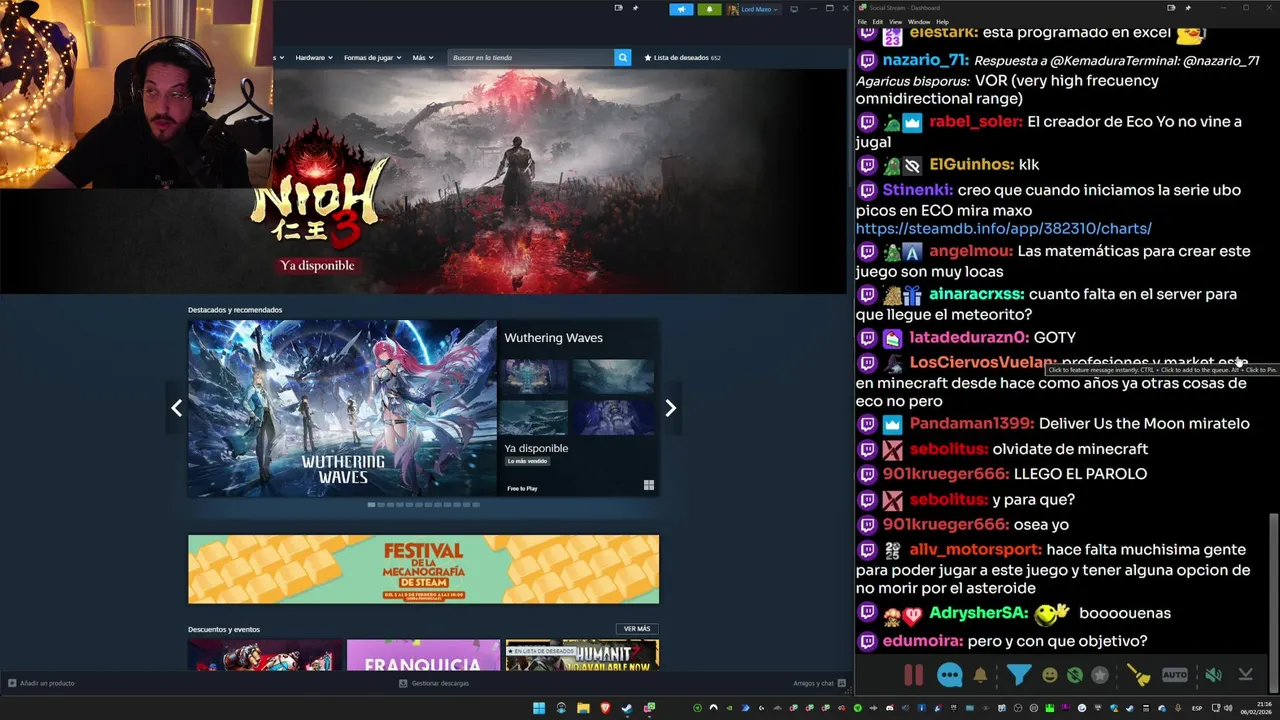This screenshot has width=1280, height=720.
Task: Open Help menu in Social Stream
Action: tap(942, 21)
